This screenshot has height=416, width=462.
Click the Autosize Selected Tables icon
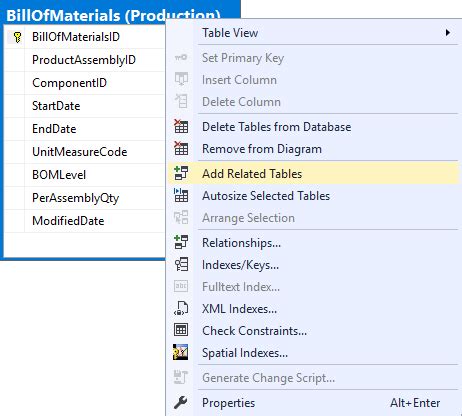(181, 195)
